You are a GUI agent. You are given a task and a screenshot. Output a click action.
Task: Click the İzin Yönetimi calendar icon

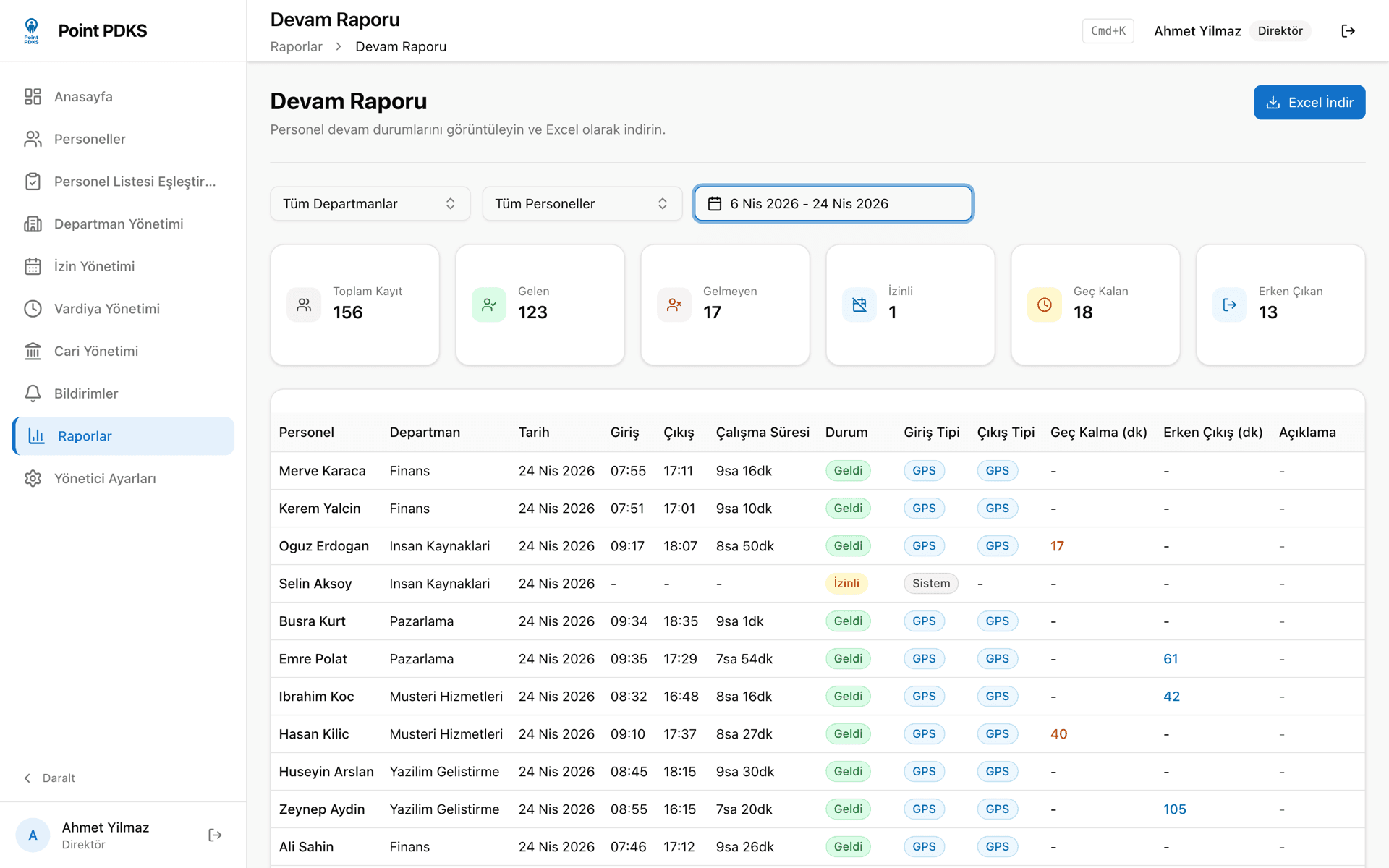coord(33,266)
